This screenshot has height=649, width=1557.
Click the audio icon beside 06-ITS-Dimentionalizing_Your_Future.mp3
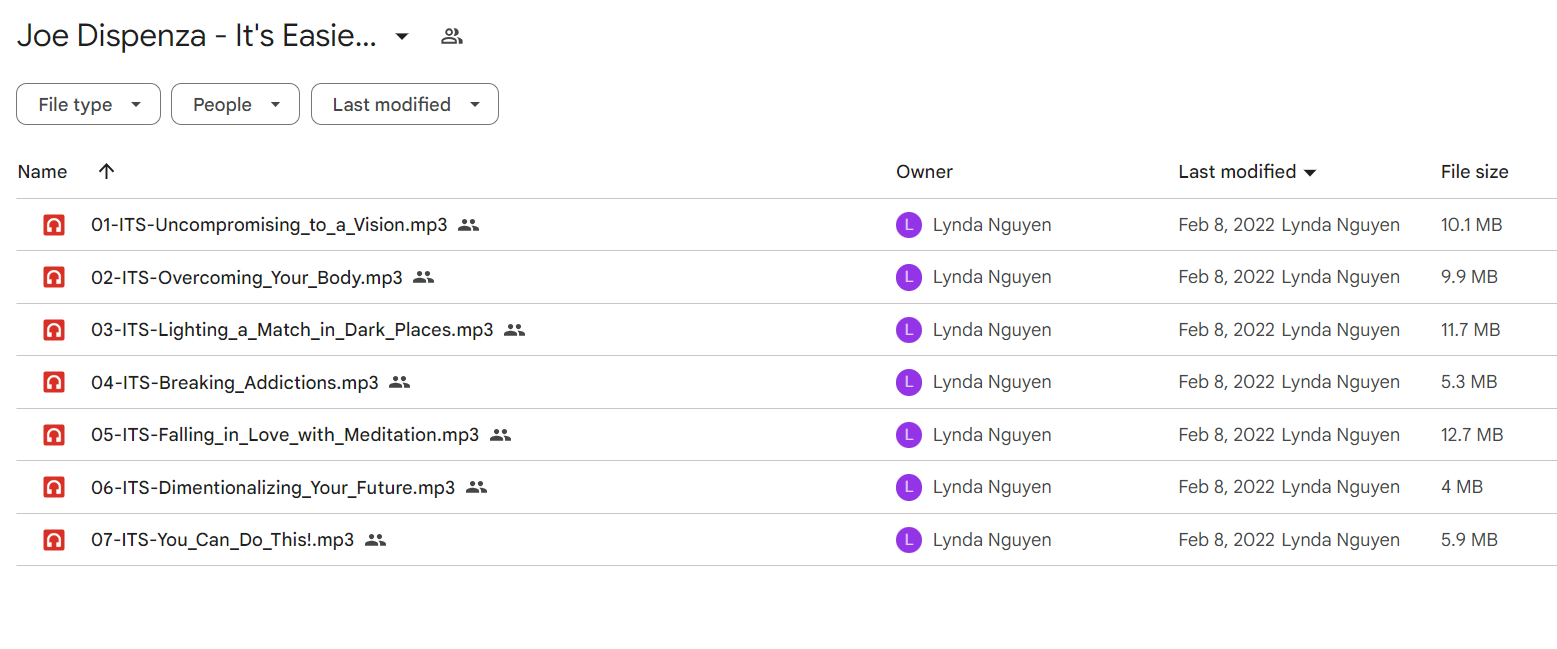click(x=54, y=487)
